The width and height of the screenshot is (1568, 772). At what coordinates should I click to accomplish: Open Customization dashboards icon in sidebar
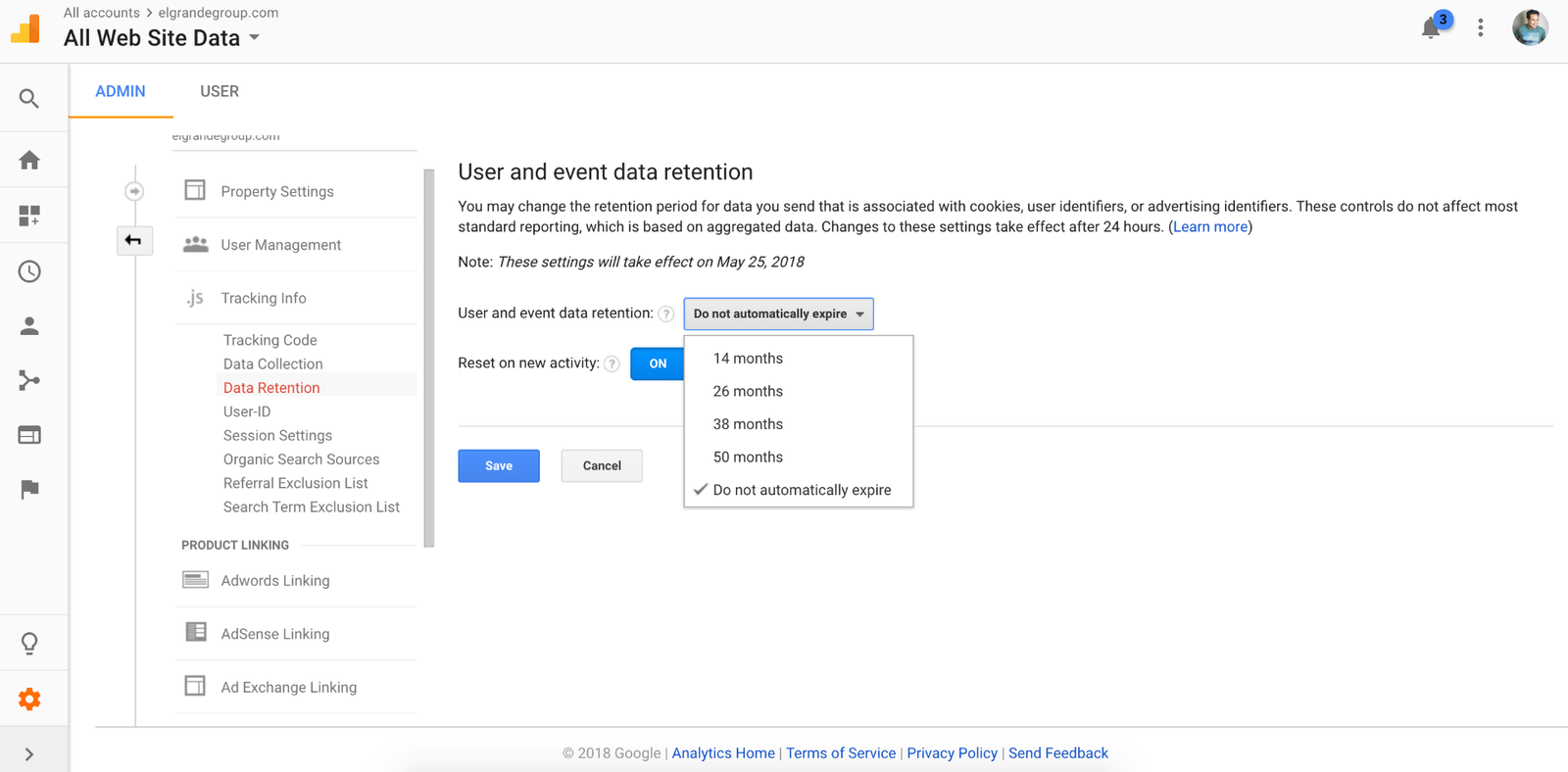click(x=29, y=216)
